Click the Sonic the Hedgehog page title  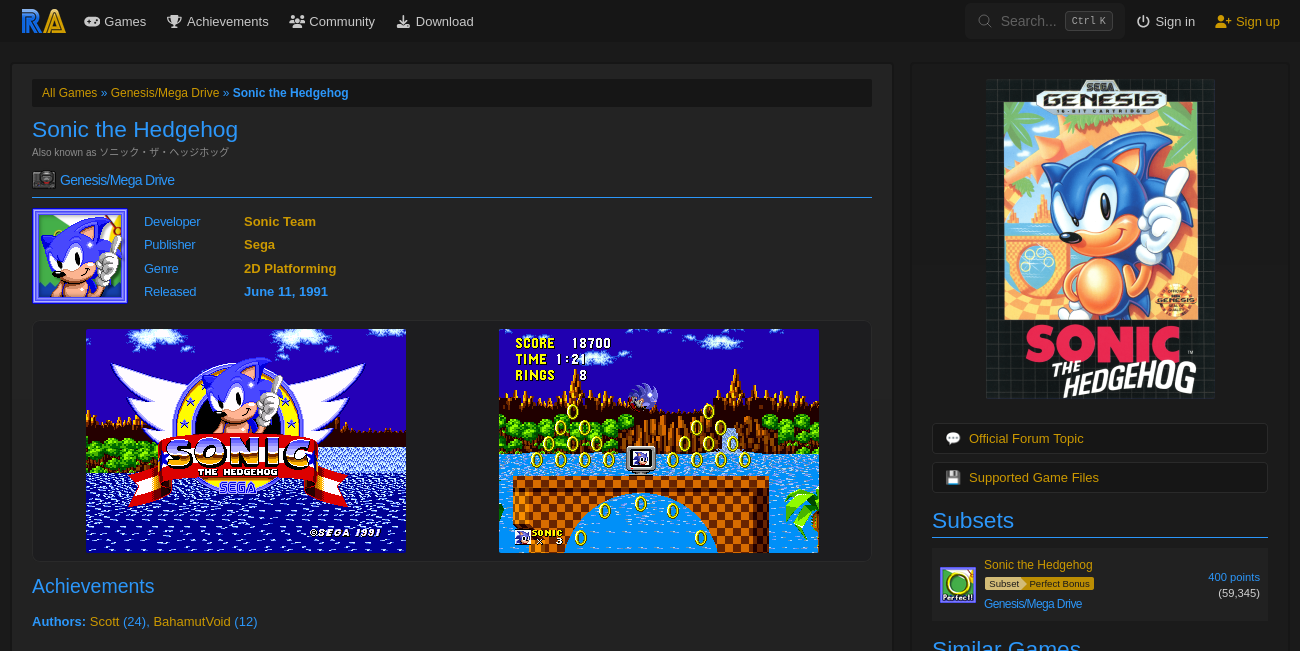(135, 130)
